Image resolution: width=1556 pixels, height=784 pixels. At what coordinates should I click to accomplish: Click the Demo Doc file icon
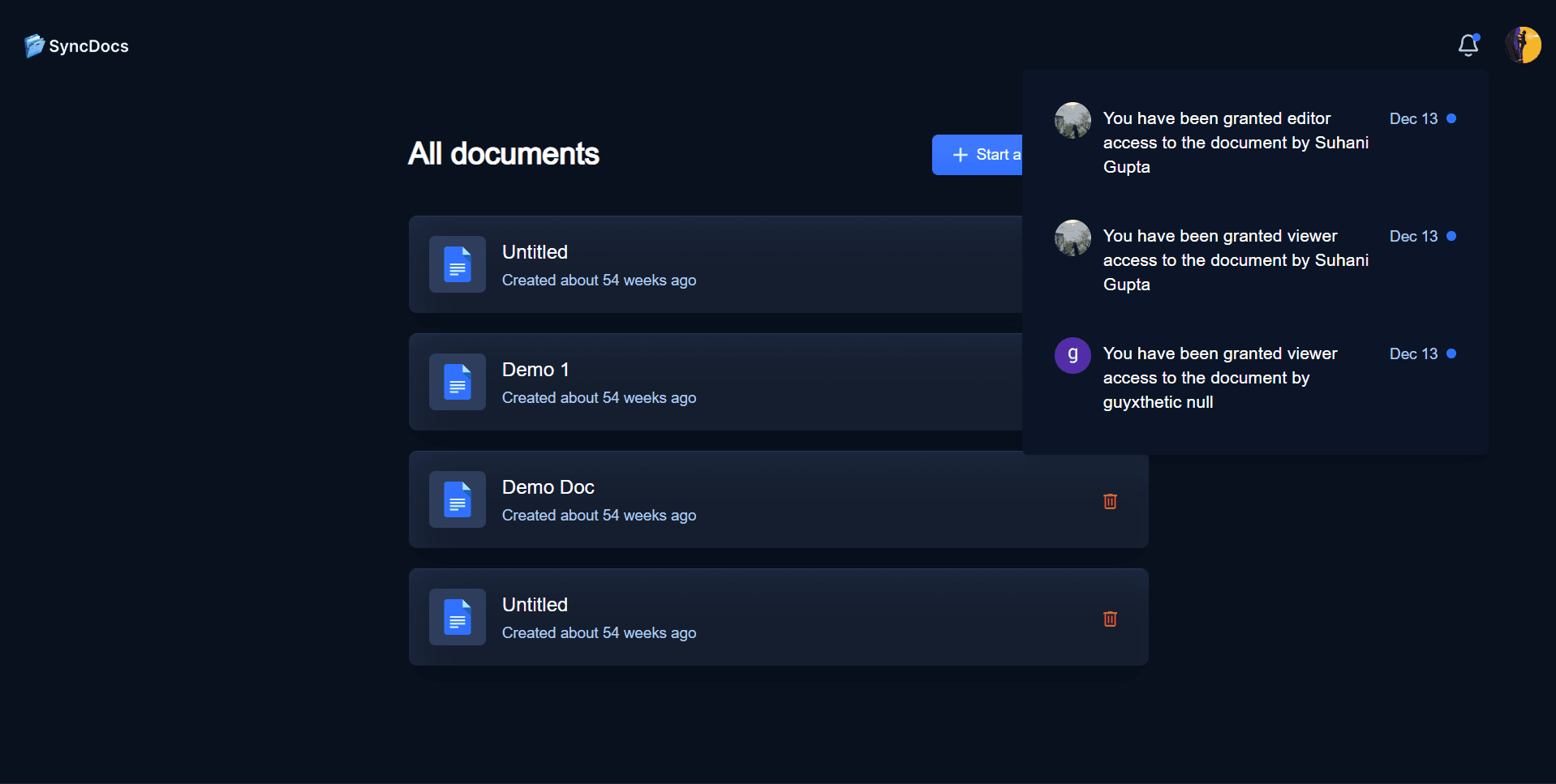click(458, 499)
